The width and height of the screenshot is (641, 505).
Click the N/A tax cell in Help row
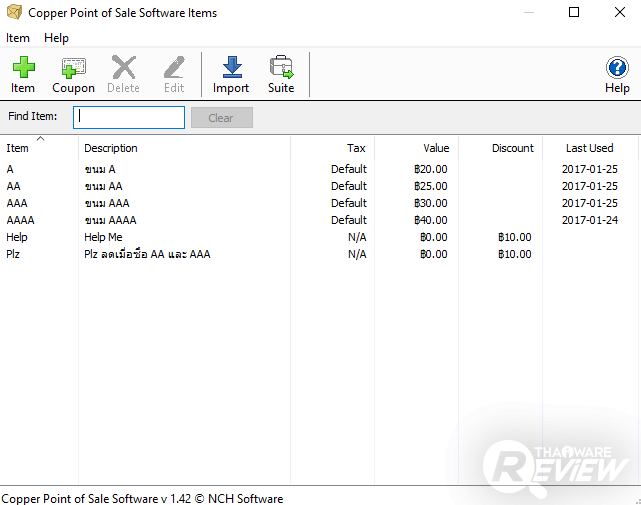pyautogui.click(x=357, y=237)
